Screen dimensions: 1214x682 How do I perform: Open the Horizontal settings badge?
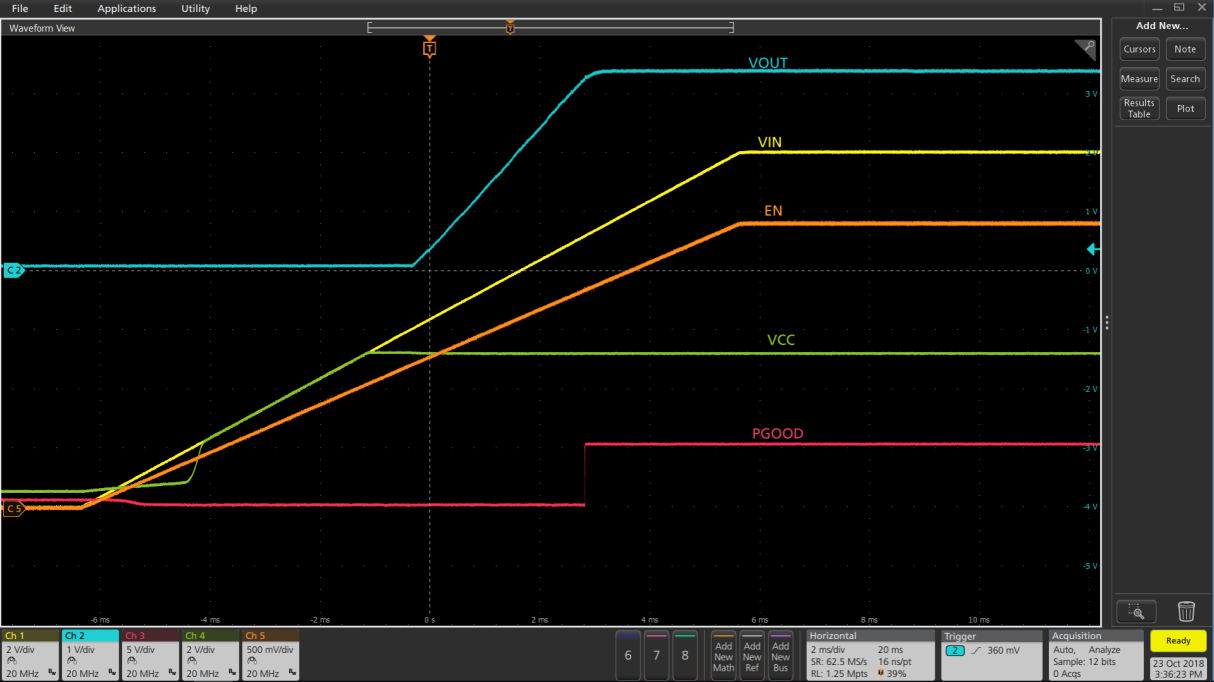coord(868,655)
